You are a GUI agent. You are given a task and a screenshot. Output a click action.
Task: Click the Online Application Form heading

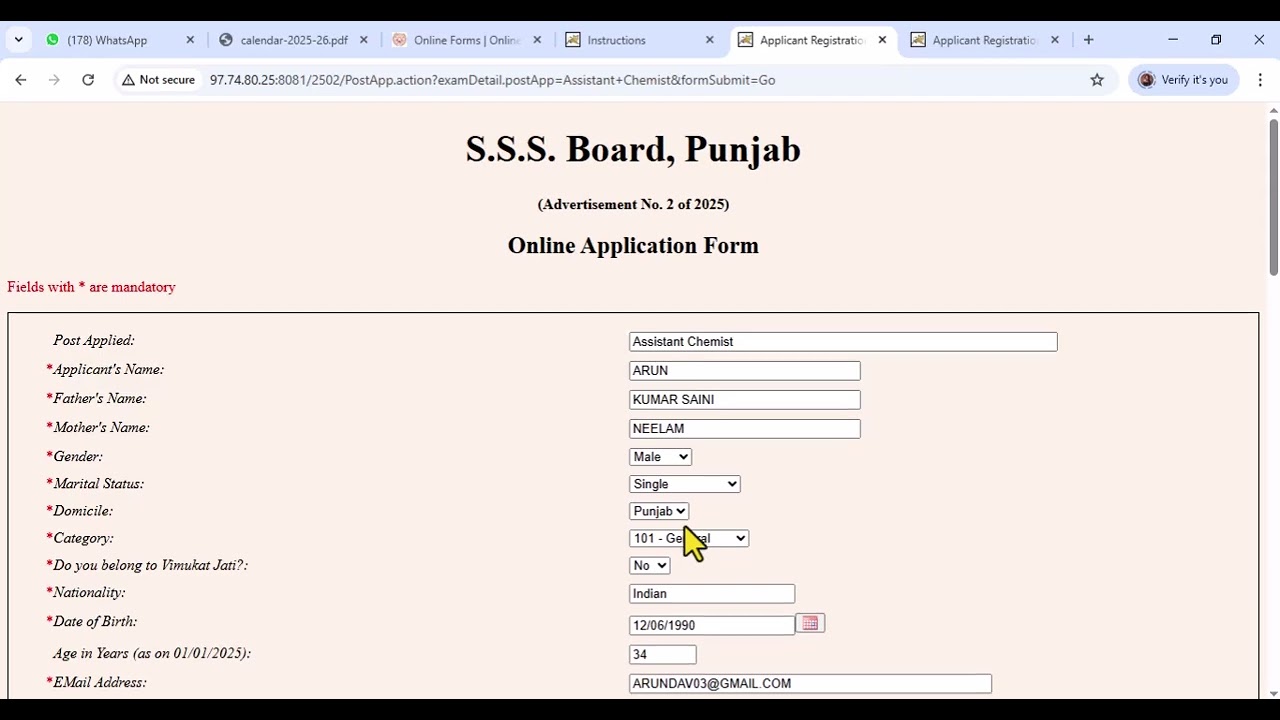633,246
